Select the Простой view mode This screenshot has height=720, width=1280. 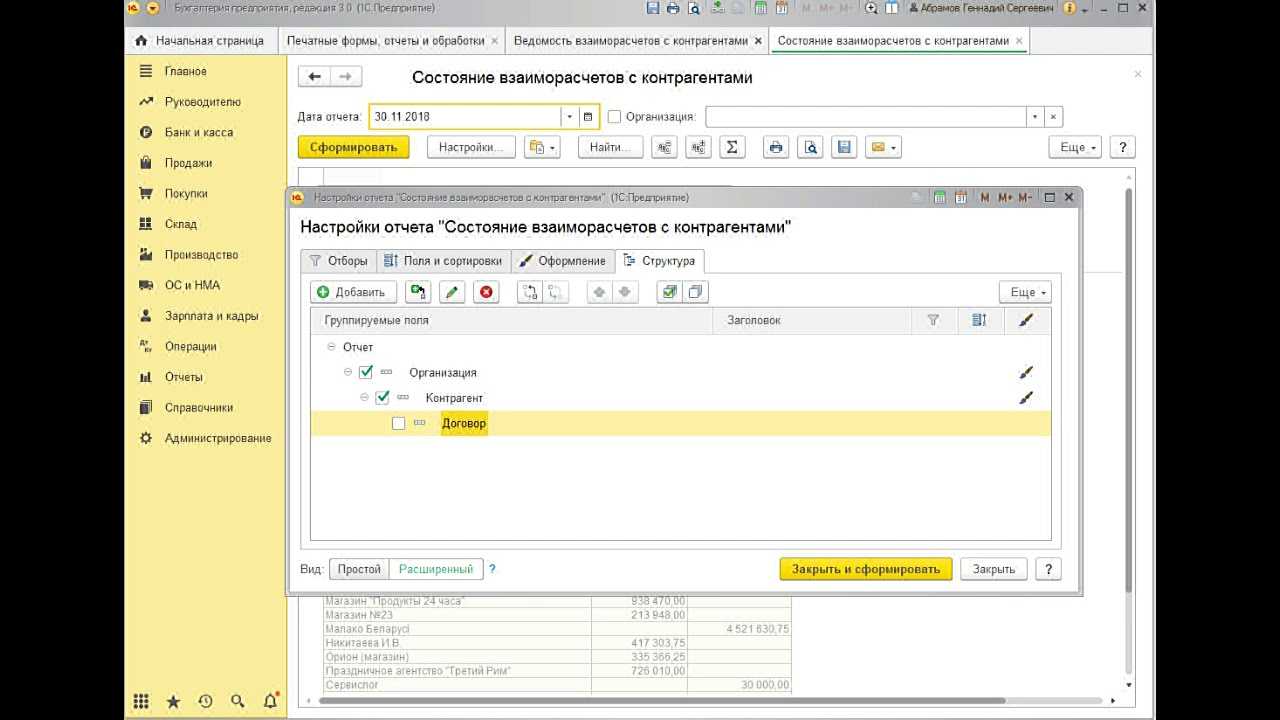click(x=359, y=569)
